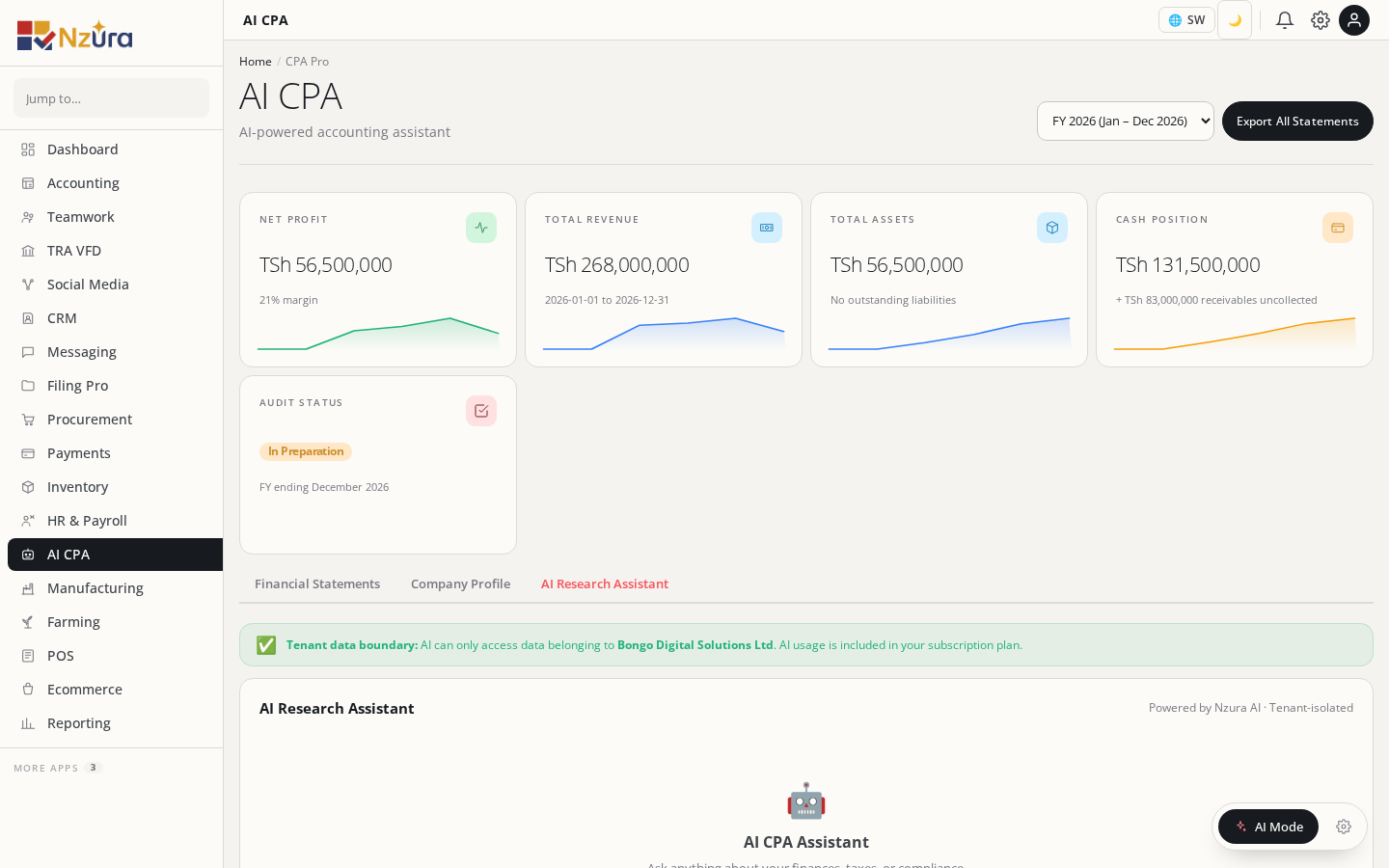Click the Nzura logo
Viewport: 1389px width, 868px height.
point(74,35)
